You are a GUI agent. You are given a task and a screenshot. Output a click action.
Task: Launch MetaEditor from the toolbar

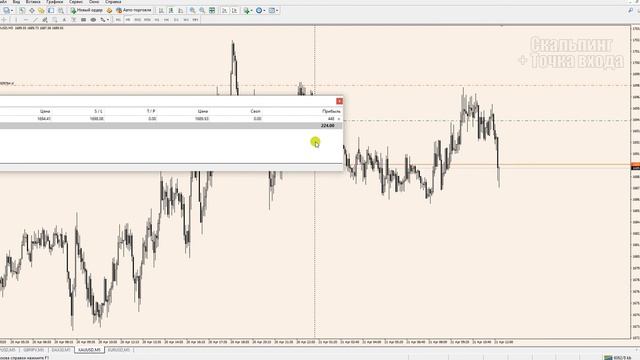click(109, 11)
